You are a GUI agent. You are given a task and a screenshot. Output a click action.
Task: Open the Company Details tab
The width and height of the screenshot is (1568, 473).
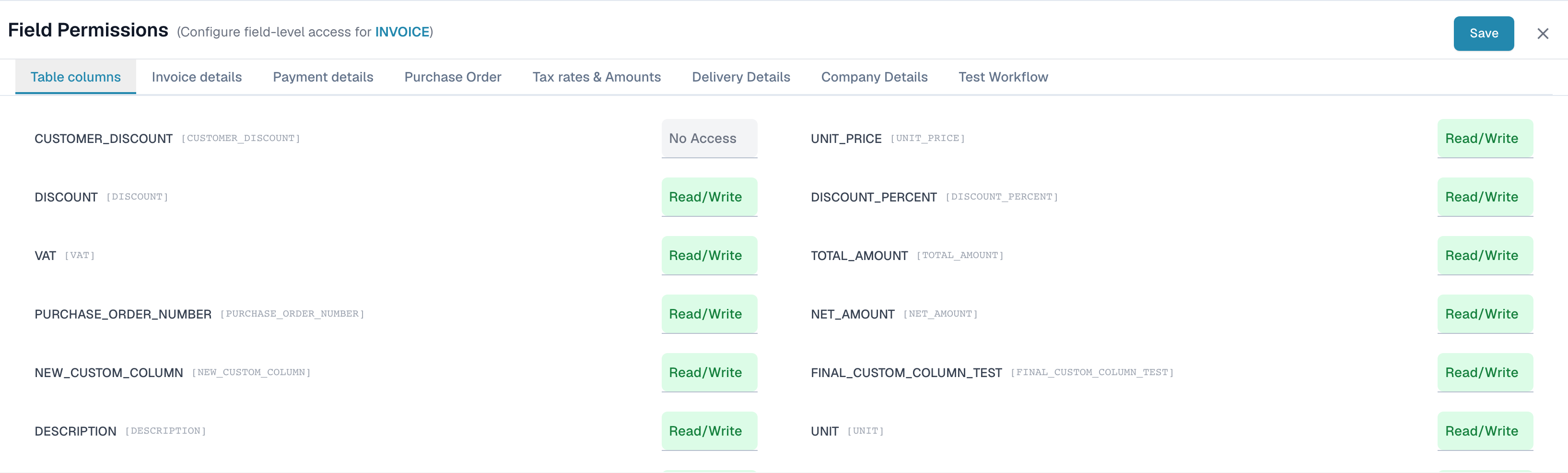click(874, 77)
